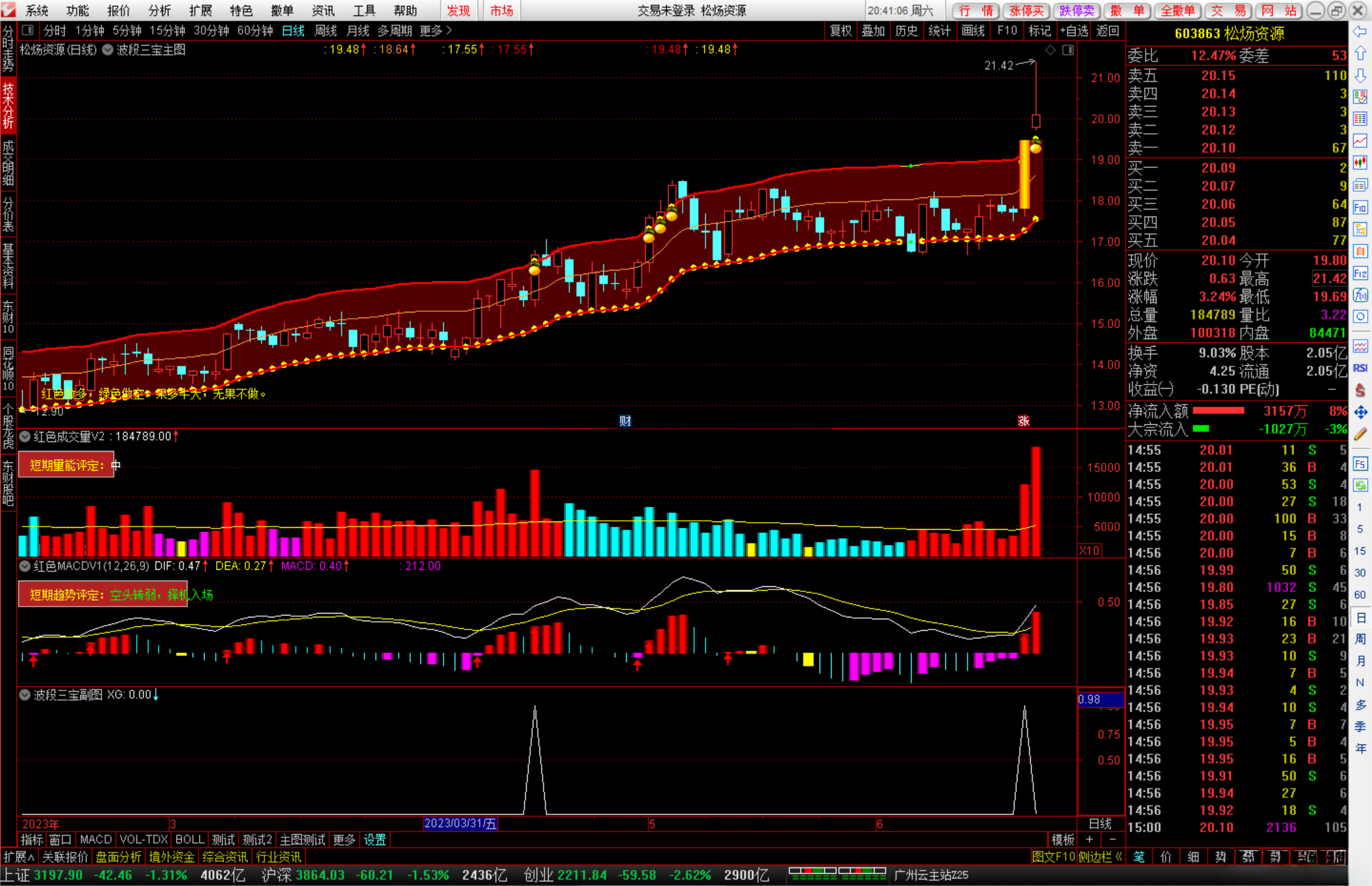Open the F10 company info sidebar icon

point(1360,207)
